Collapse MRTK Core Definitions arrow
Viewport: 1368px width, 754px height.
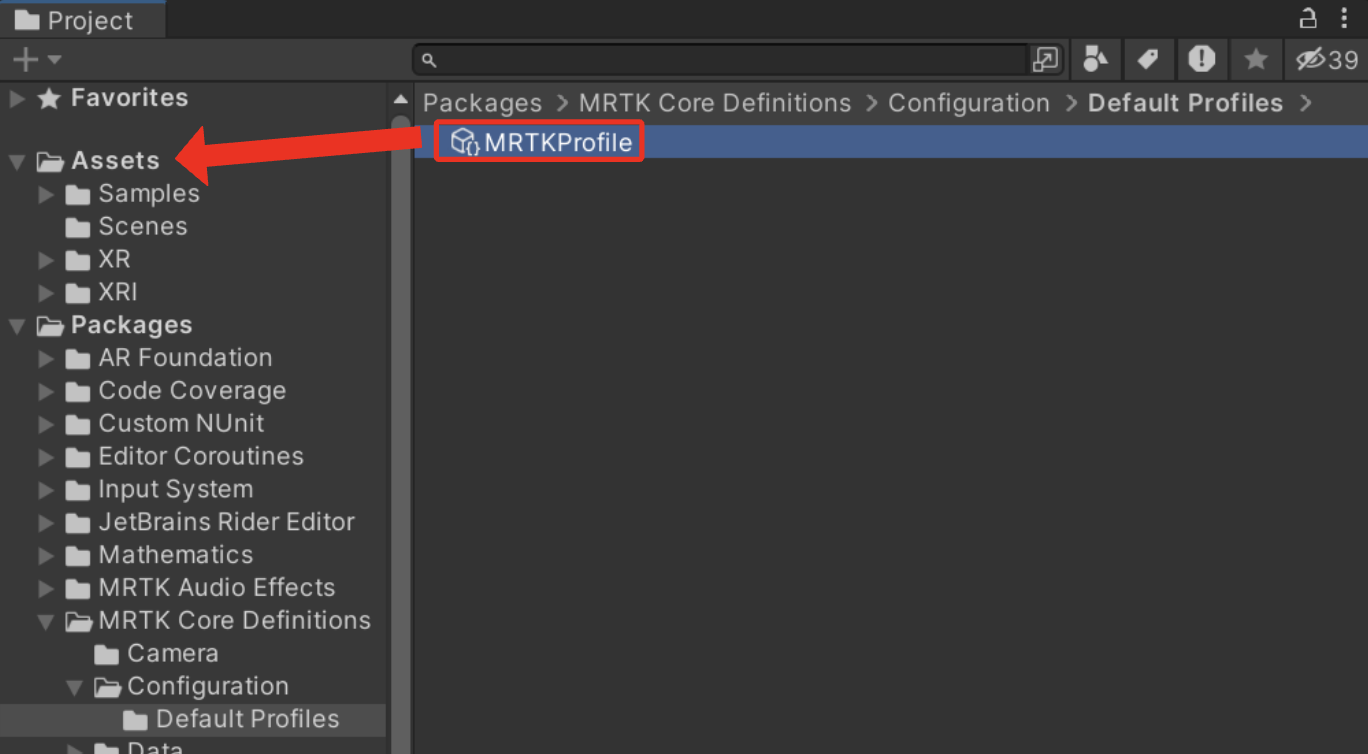[46, 621]
